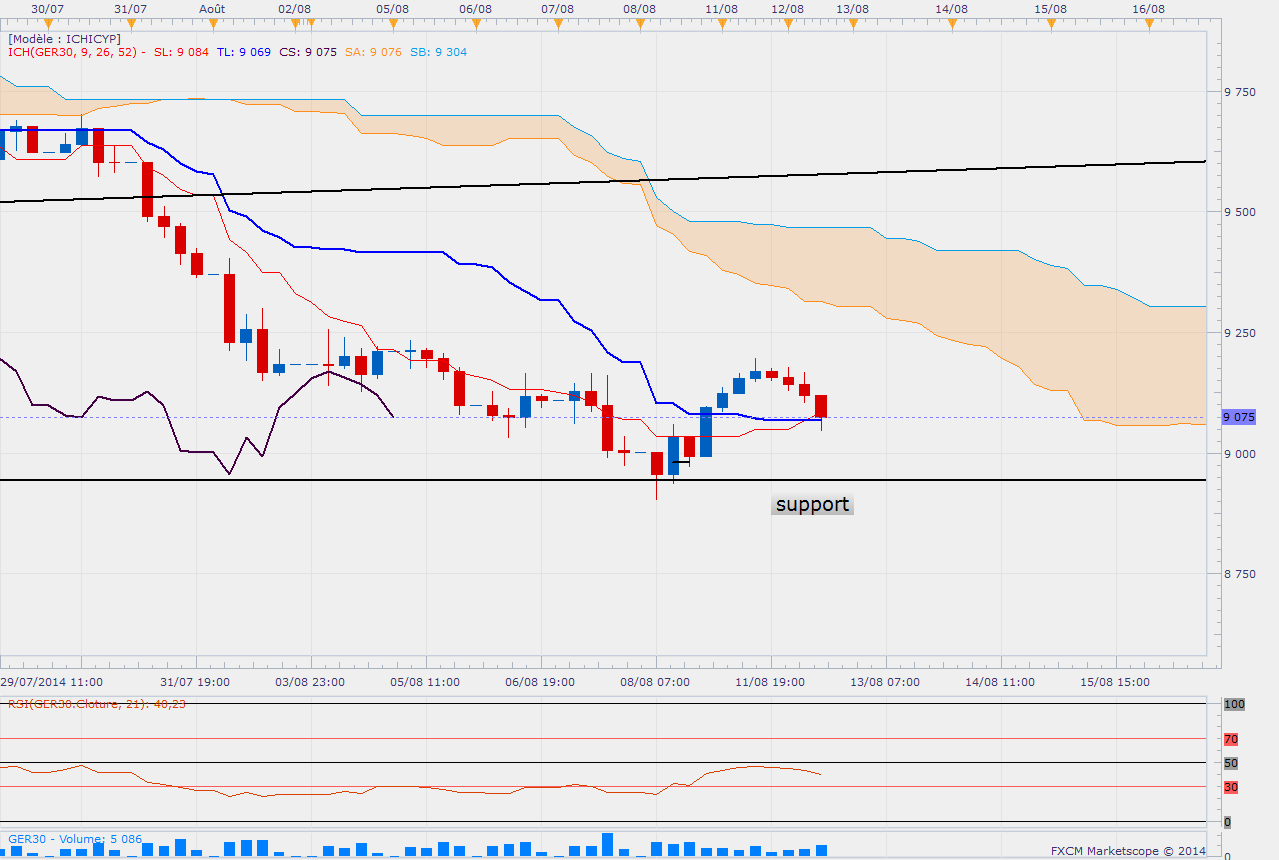This screenshot has width=1279, height=860.
Task: Click the orange day marker under 31/07
Action: [131, 25]
